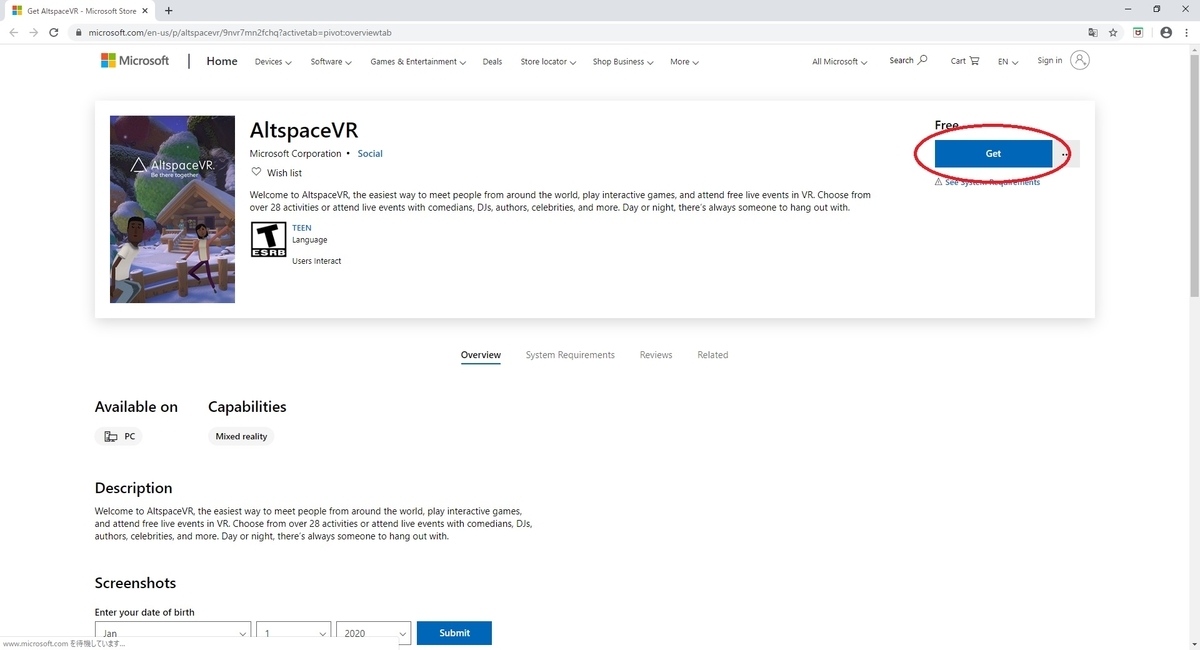The width and height of the screenshot is (1200, 650).
Task: Expand the Shop Business menu
Action: [622, 61]
